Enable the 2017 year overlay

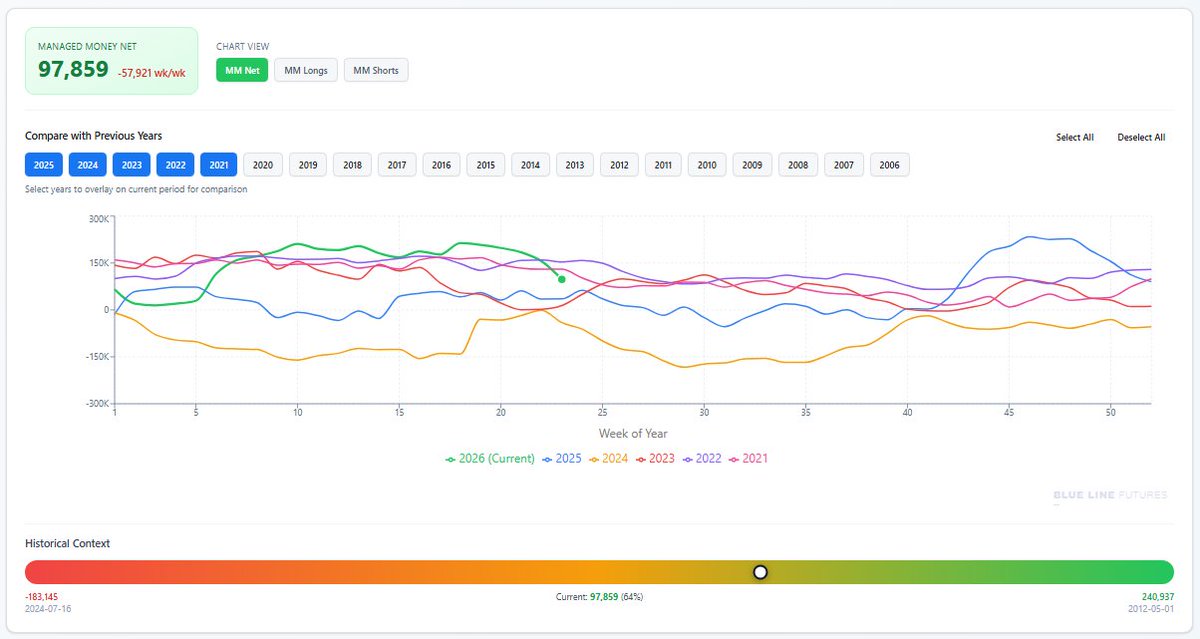tap(397, 165)
